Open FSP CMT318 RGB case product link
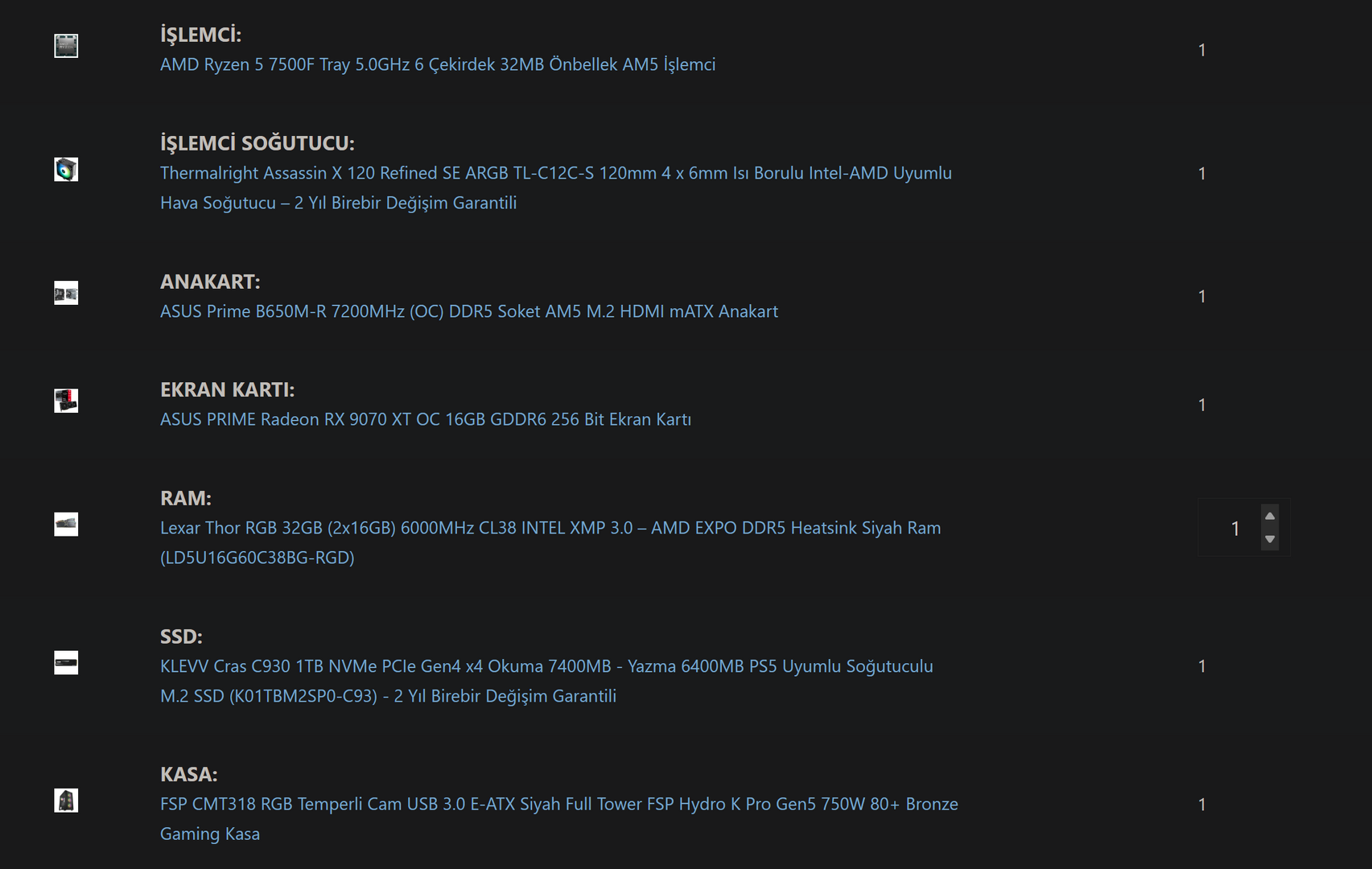 tap(559, 818)
